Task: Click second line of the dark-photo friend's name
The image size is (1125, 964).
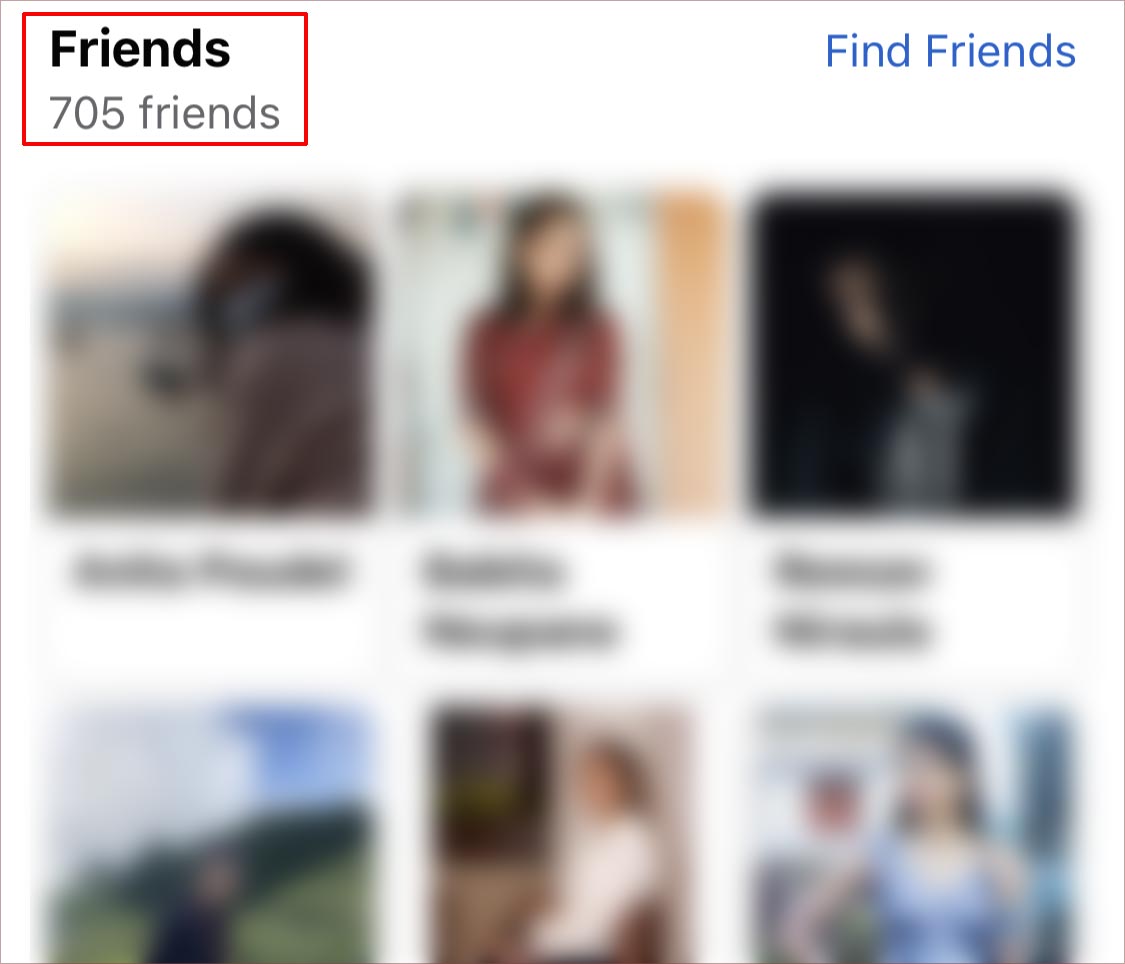Action: 852,632
